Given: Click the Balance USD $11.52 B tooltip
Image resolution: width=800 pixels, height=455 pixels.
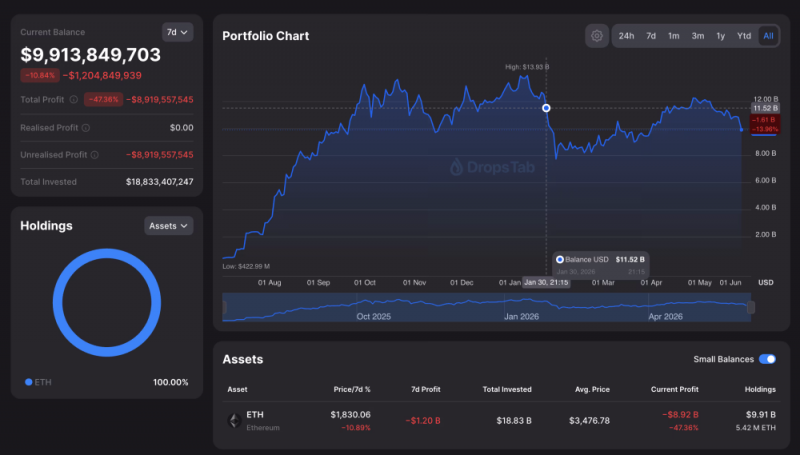Looking at the screenshot, I should coord(601,265).
